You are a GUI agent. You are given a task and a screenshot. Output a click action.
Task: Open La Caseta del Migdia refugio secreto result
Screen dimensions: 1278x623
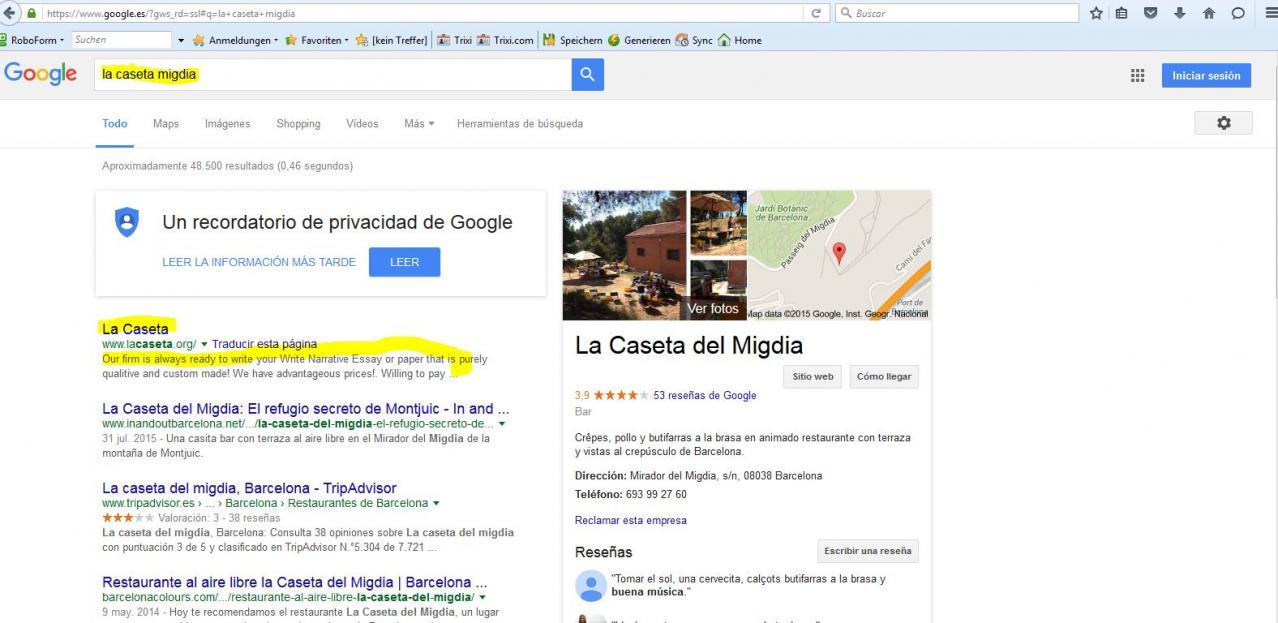(x=306, y=408)
